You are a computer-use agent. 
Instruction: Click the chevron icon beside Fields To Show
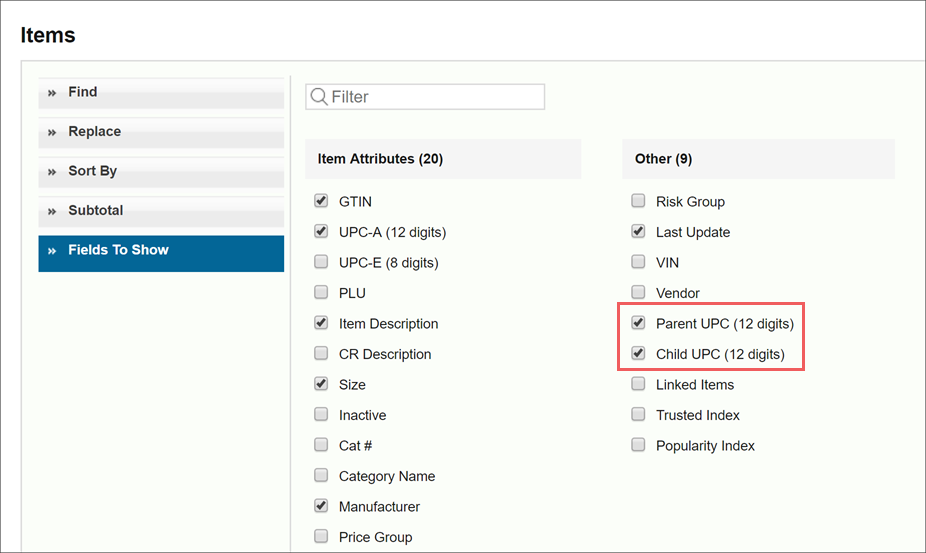[52, 251]
